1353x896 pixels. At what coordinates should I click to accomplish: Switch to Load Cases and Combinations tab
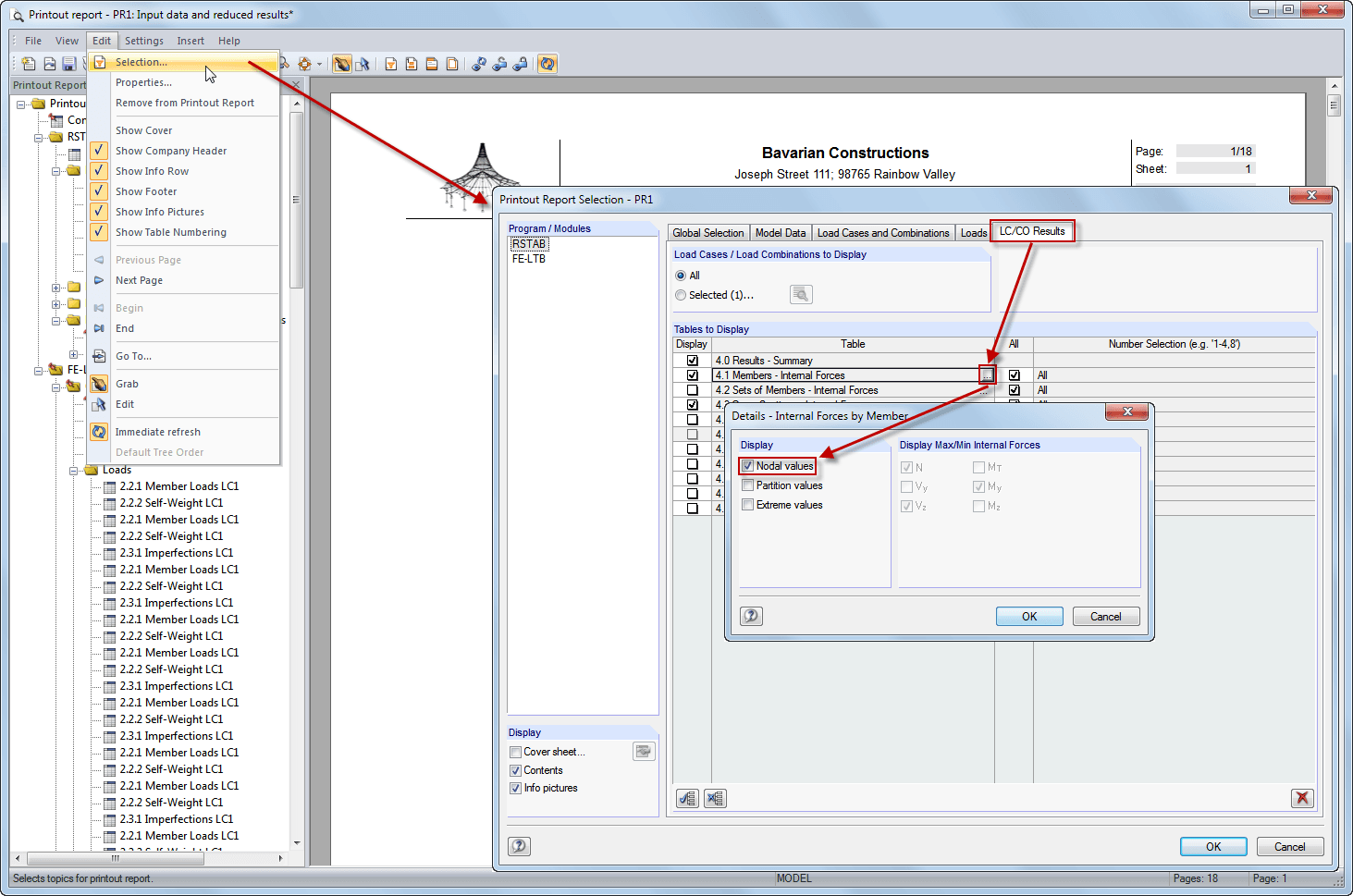(x=883, y=233)
